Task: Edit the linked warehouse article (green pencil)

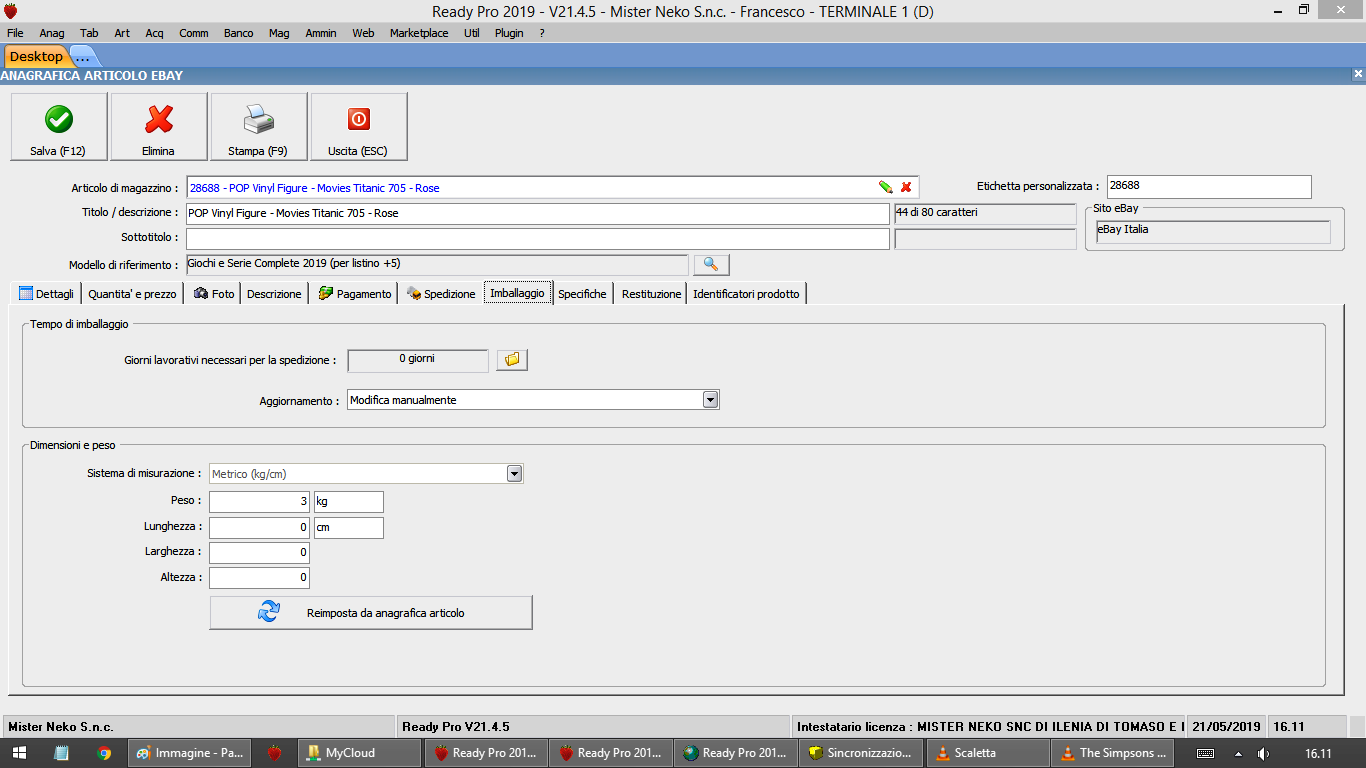Action: [885, 187]
